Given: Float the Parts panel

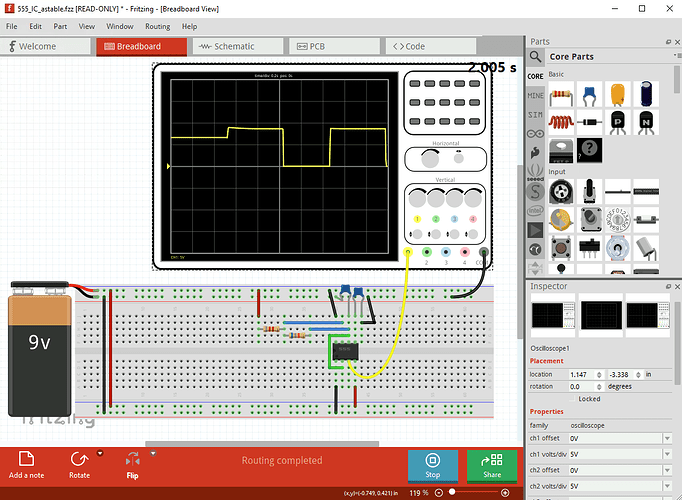Looking at the screenshot, I should click(x=669, y=42).
